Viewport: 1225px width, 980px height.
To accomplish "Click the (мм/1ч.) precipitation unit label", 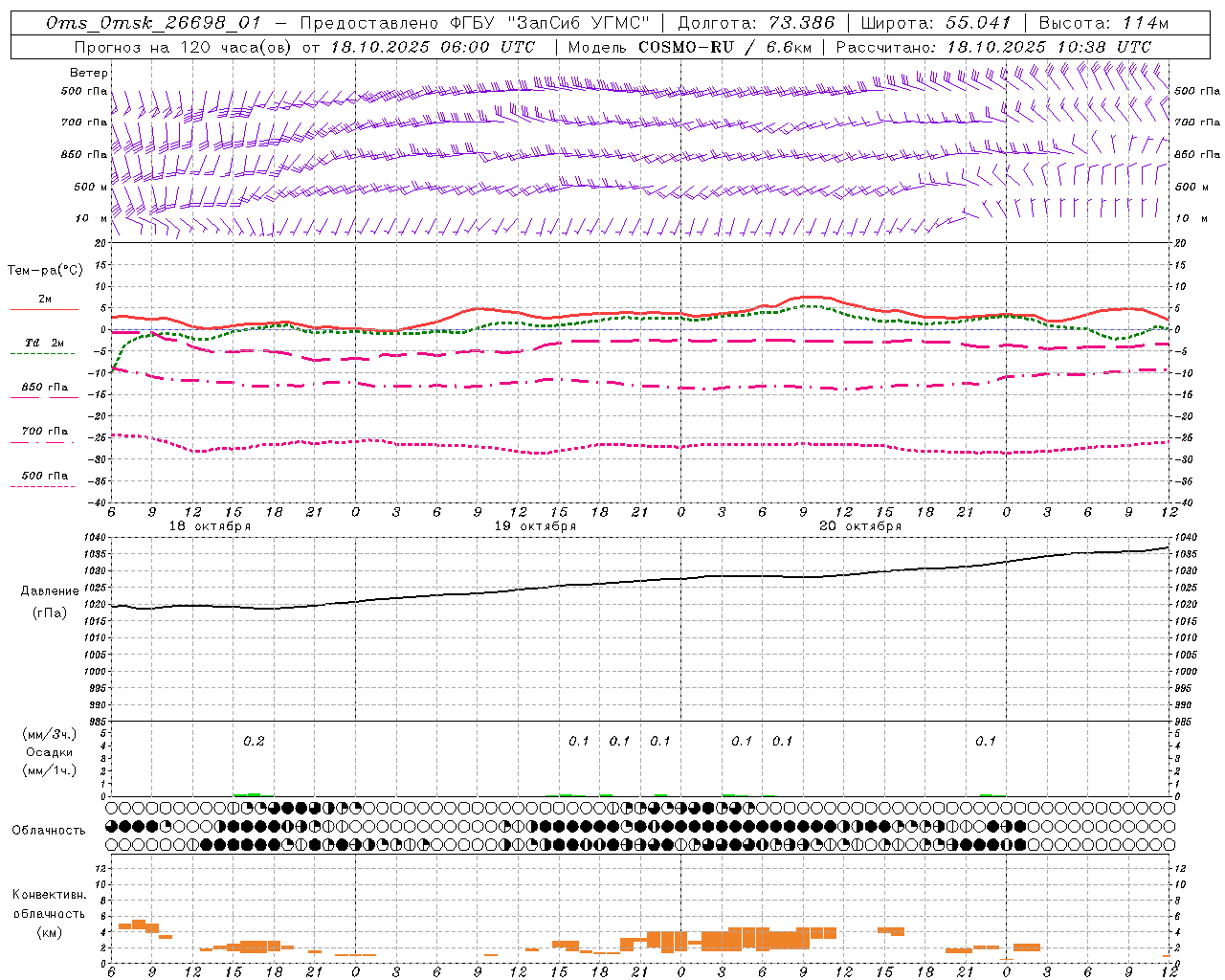I will point(50,770).
